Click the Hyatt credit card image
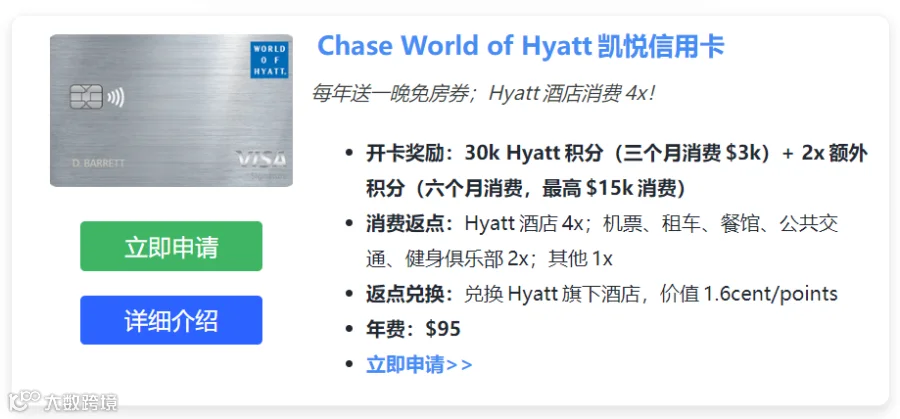This screenshot has height=419, width=900. [x=172, y=111]
